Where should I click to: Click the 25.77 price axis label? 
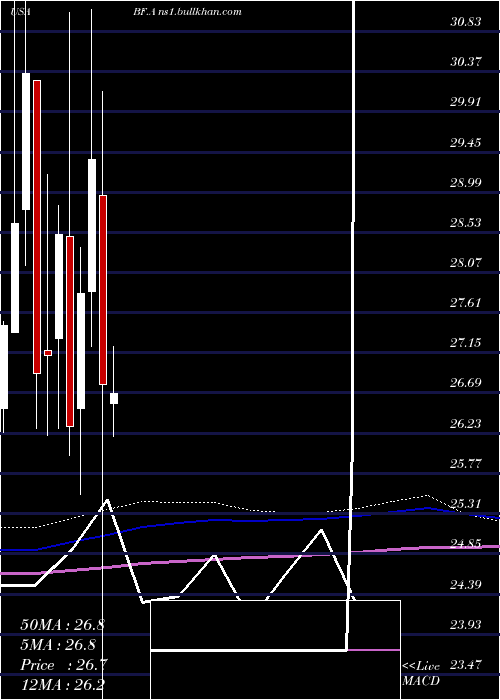pos(466,464)
